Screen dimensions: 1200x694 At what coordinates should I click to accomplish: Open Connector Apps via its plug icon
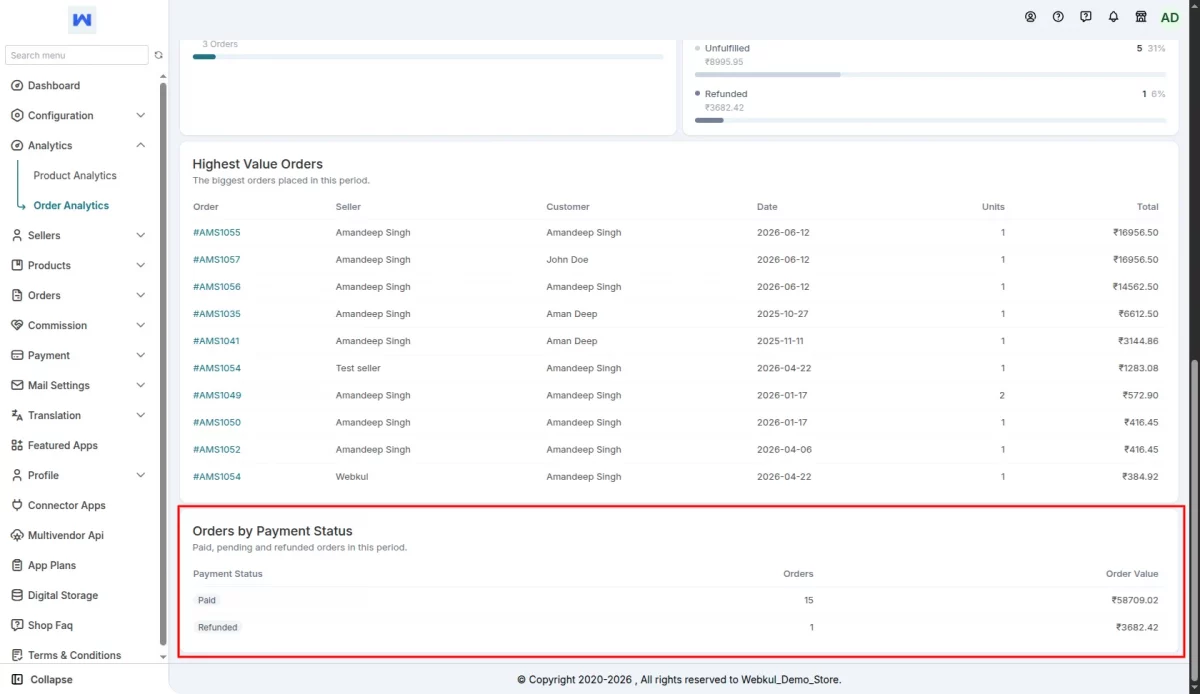click(17, 506)
